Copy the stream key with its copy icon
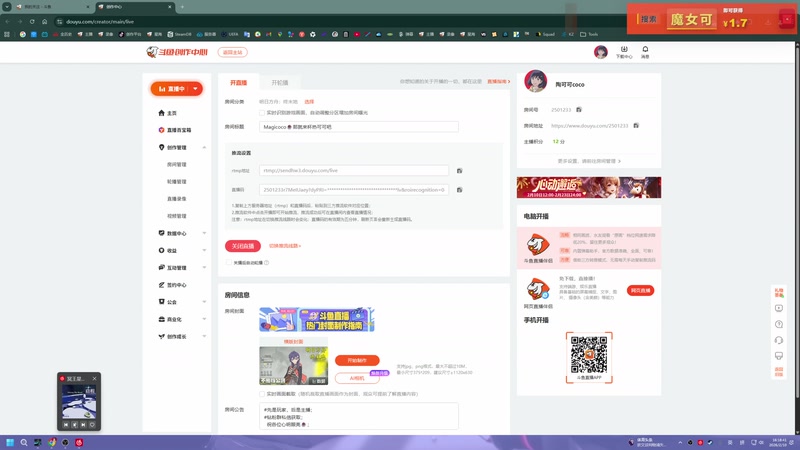The width and height of the screenshot is (800, 450). point(459,190)
